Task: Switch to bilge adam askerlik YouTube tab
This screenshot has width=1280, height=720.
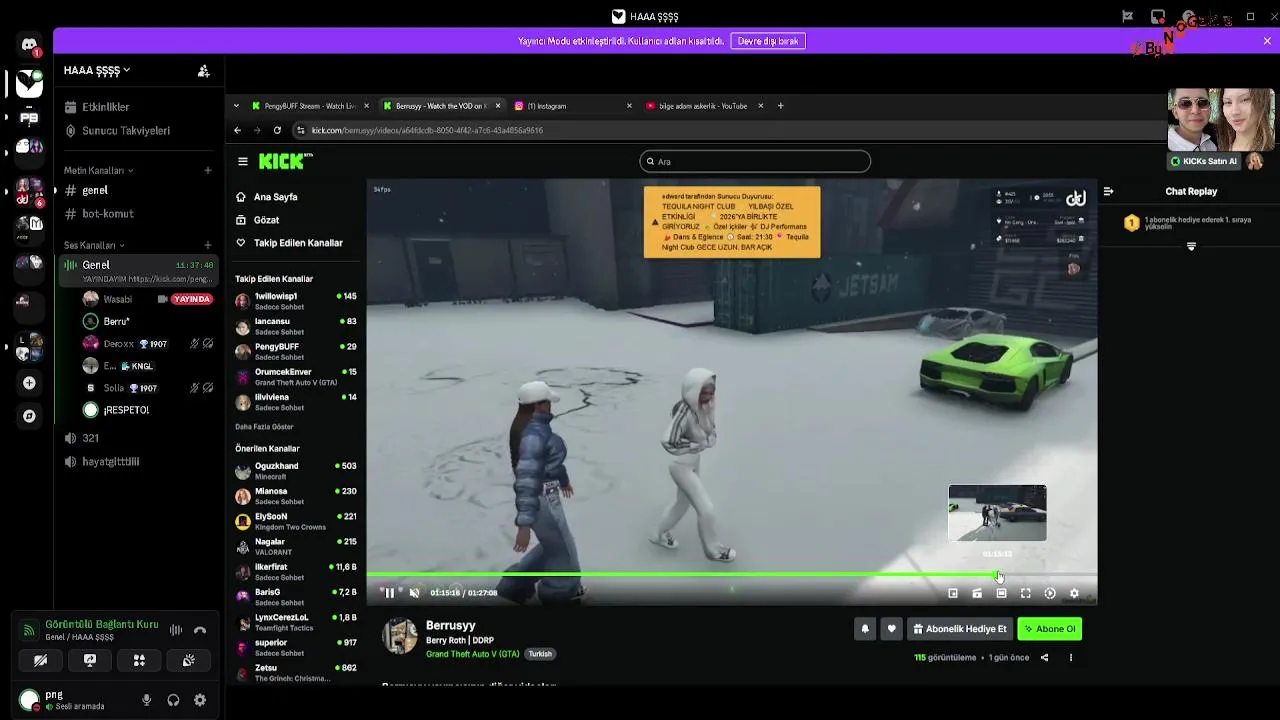Action: click(x=704, y=106)
